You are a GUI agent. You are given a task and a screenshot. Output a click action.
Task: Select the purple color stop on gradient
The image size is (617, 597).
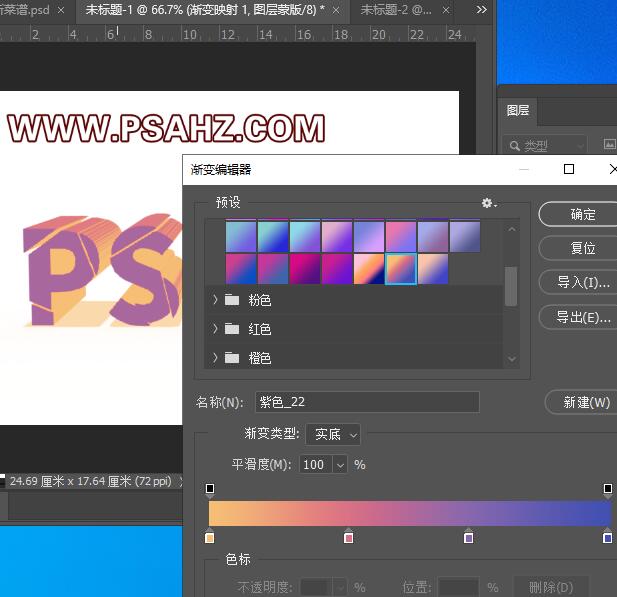pyautogui.click(x=468, y=537)
